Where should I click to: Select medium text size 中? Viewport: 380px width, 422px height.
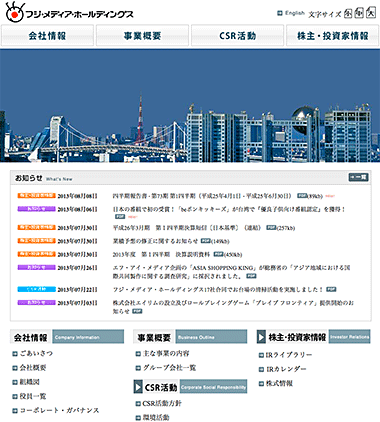click(359, 13)
